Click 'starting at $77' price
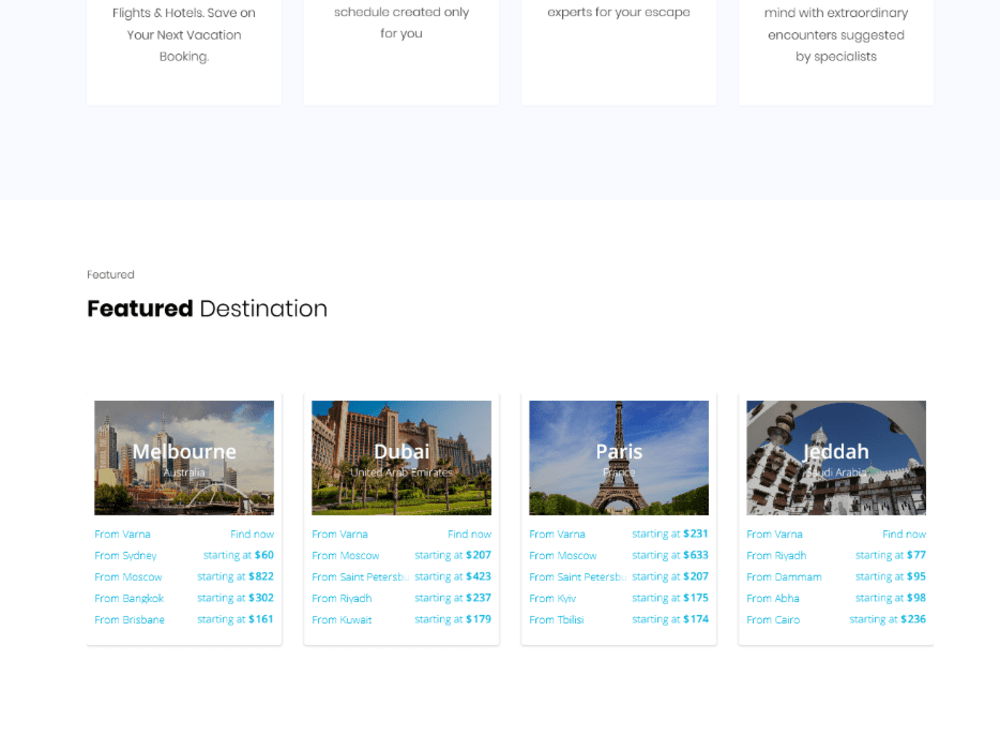The height and width of the screenshot is (751, 1000). (891, 555)
